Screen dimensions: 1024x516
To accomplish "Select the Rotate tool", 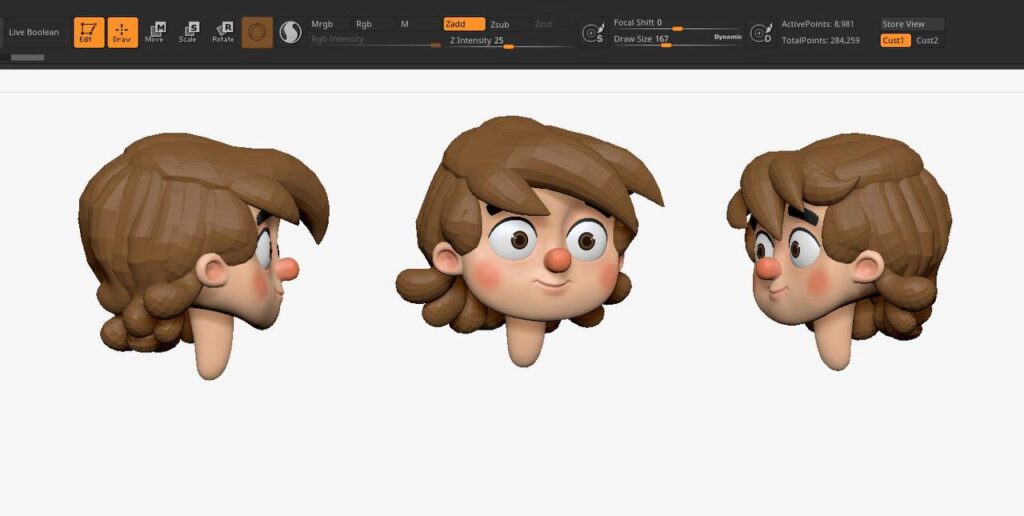I will (223, 32).
